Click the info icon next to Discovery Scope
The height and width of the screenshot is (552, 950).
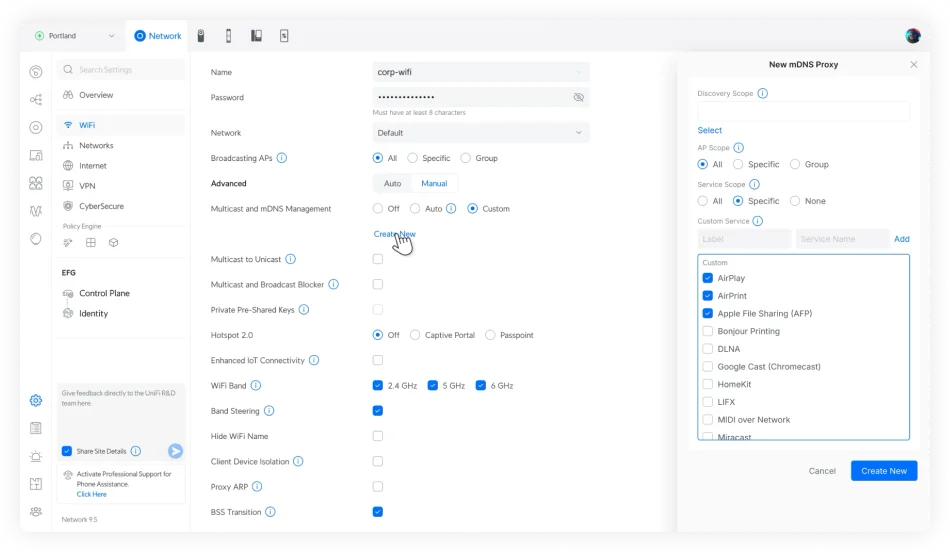click(763, 93)
